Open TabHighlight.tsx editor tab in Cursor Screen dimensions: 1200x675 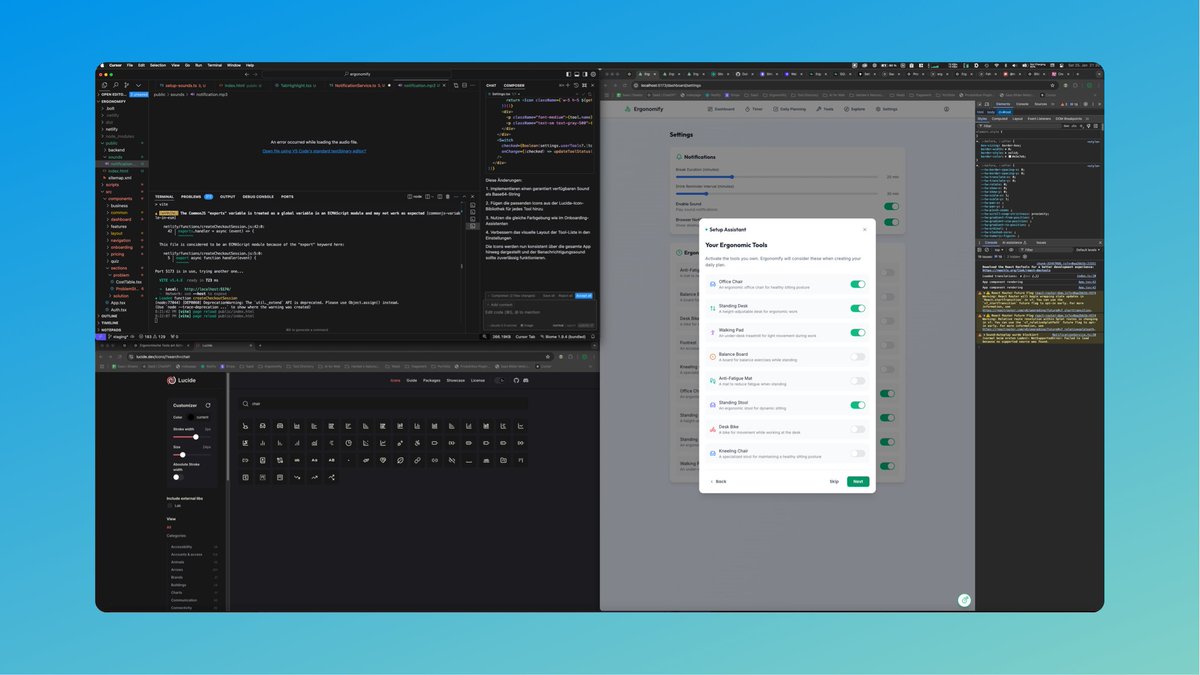coord(296,85)
